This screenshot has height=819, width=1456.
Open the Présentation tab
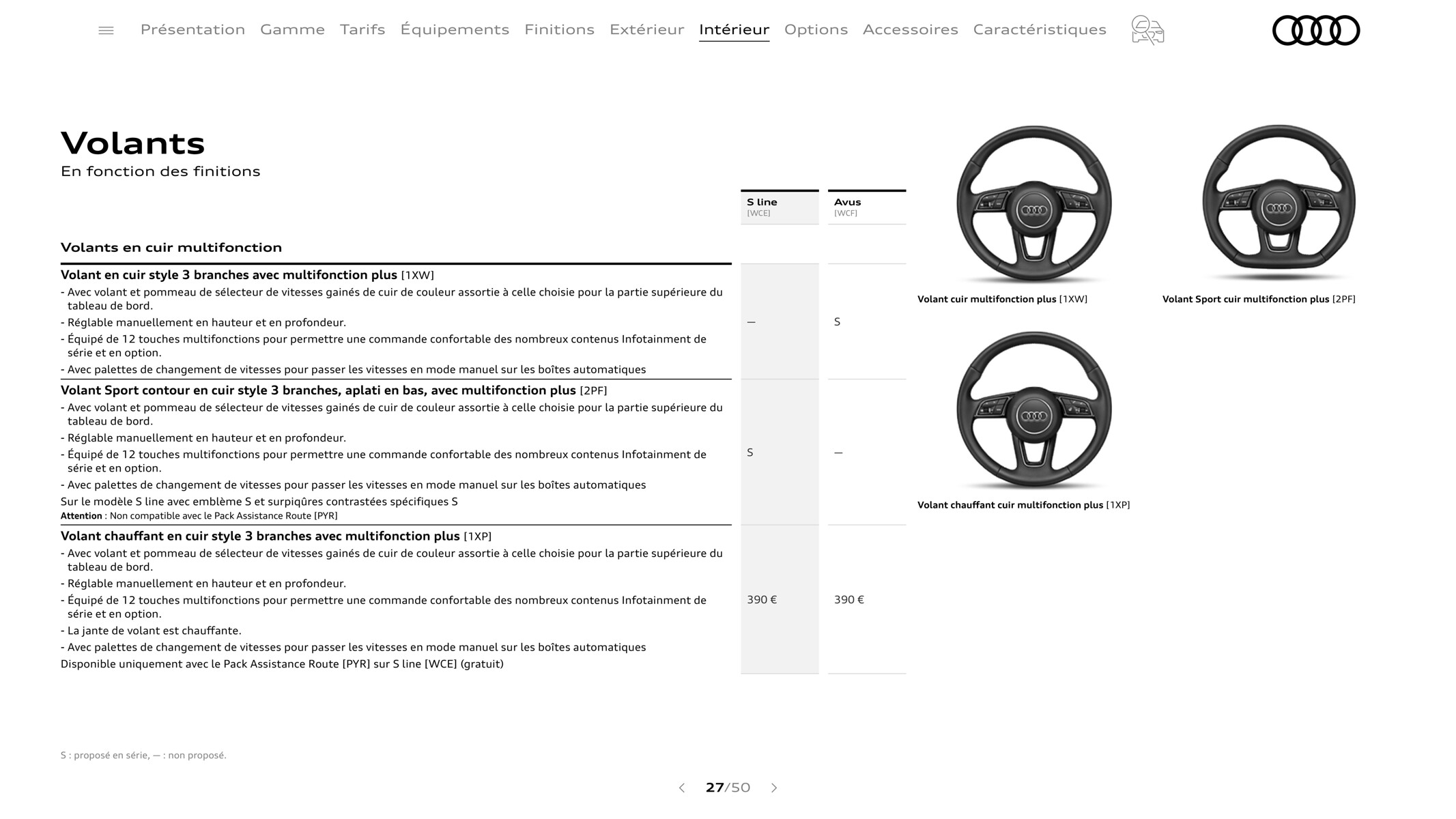pyautogui.click(x=192, y=29)
